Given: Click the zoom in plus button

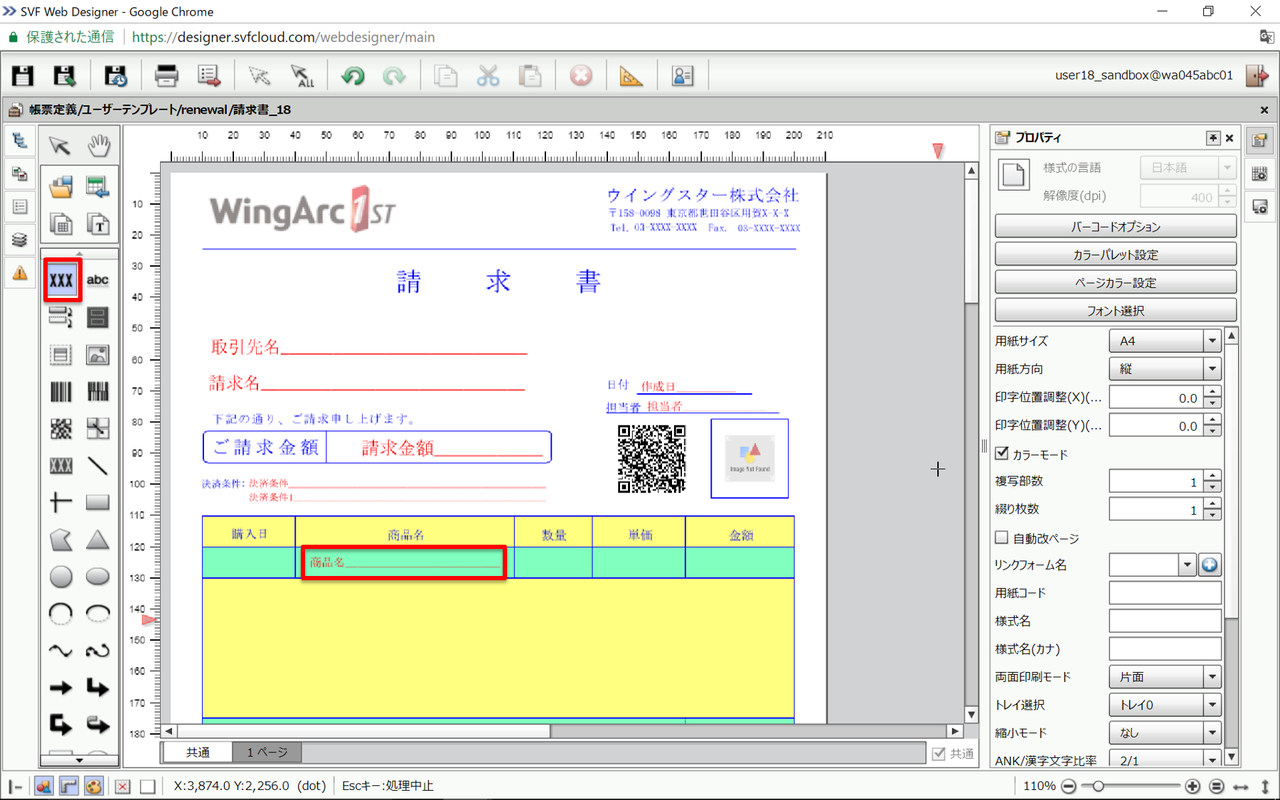Looking at the screenshot, I should tap(1193, 786).
